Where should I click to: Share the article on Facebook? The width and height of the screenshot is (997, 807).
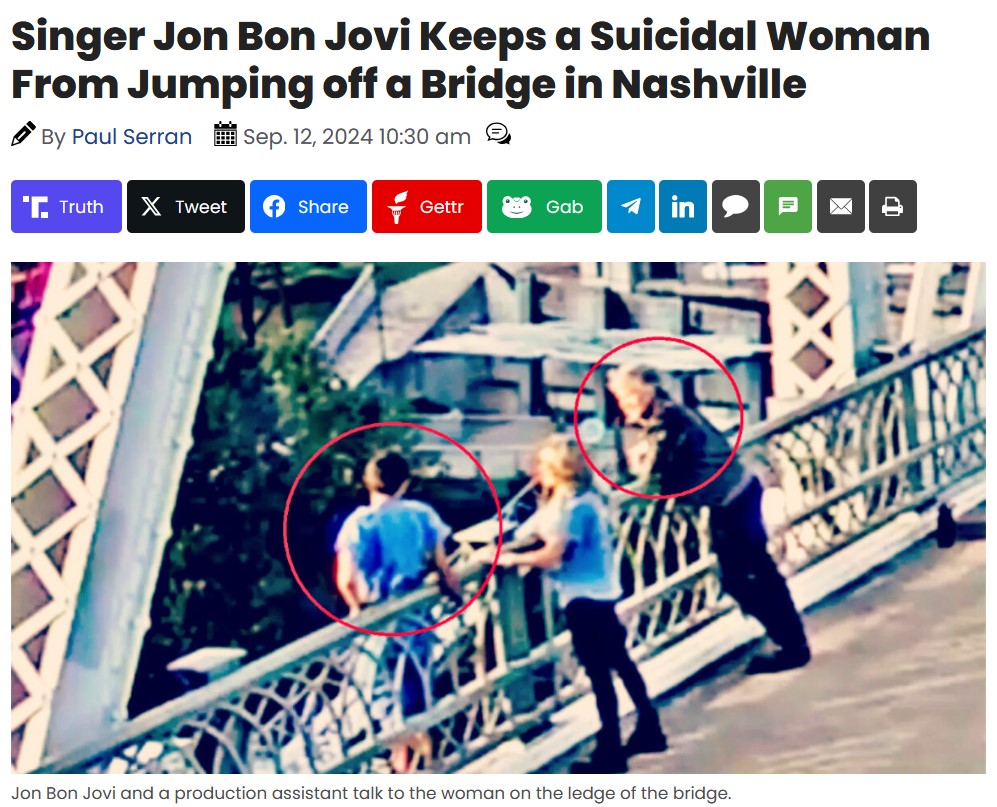[x=308, y=207]
